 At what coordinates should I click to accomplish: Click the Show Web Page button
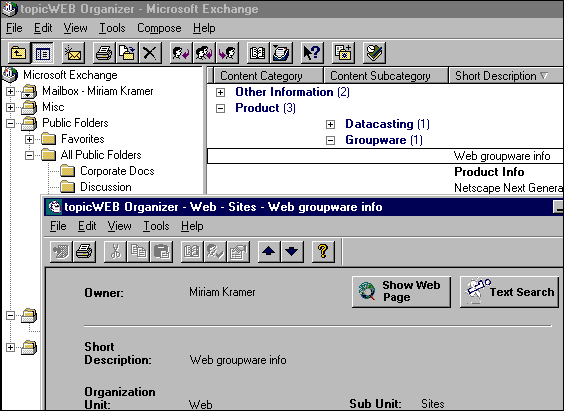[x=401, y=292]
